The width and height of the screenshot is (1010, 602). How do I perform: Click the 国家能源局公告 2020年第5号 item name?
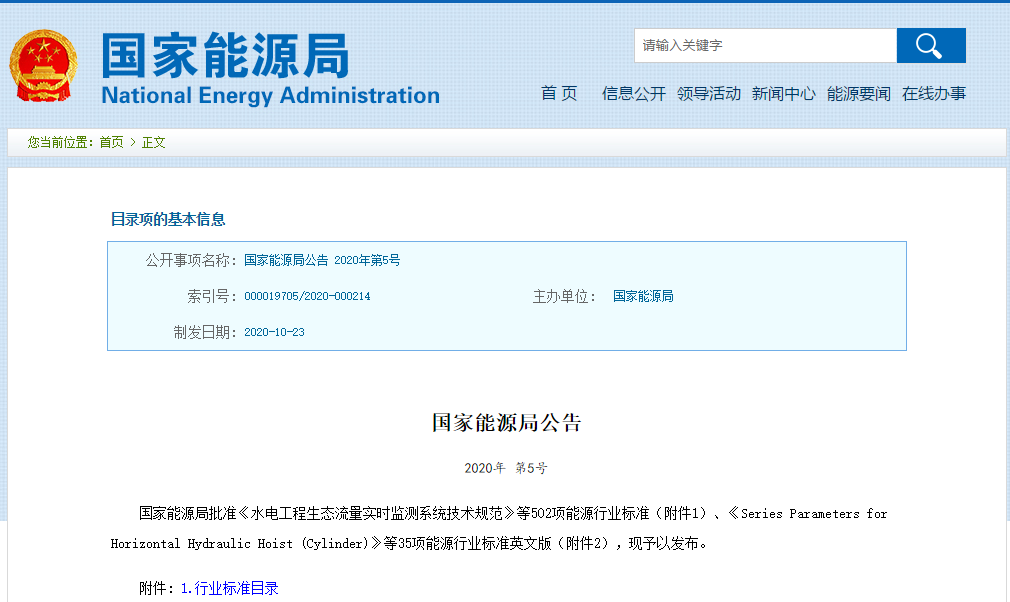[x=321, y=260]
